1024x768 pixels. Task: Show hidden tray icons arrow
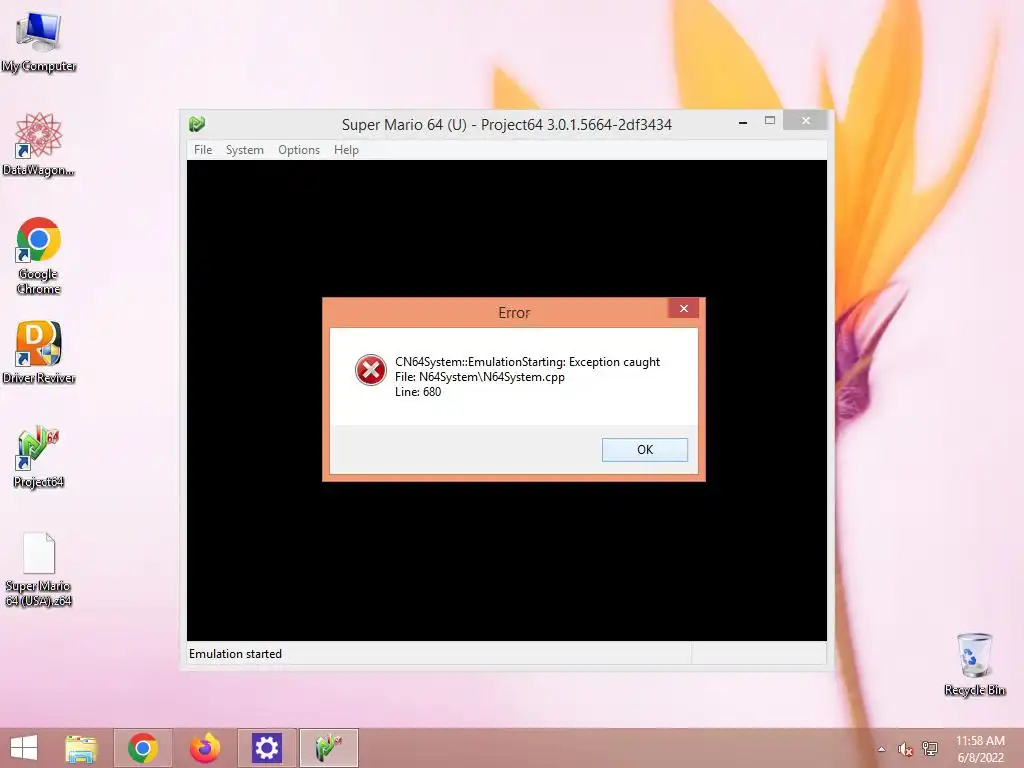(x=882, y=749)
